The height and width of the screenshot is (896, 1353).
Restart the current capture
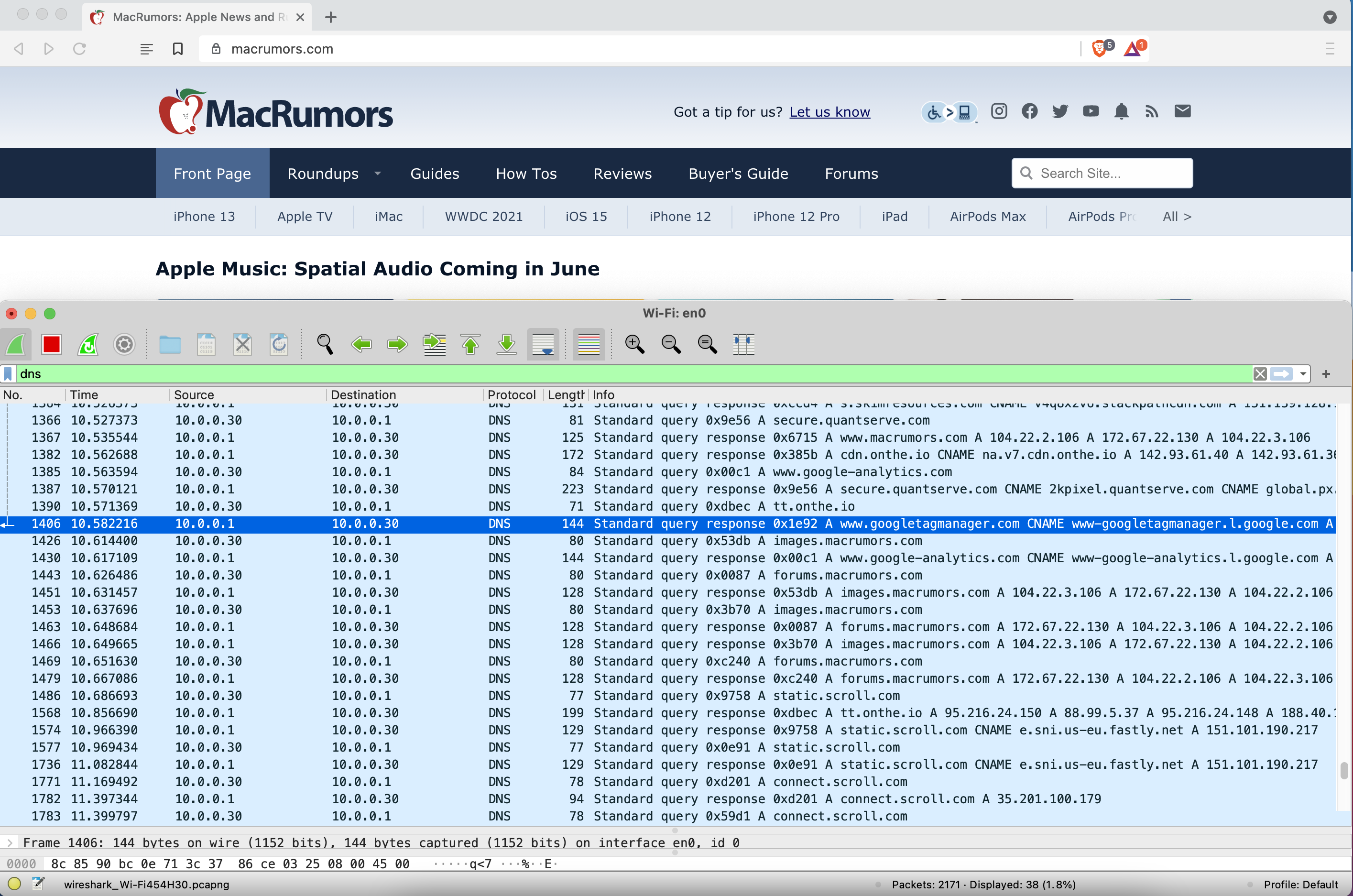88,344
